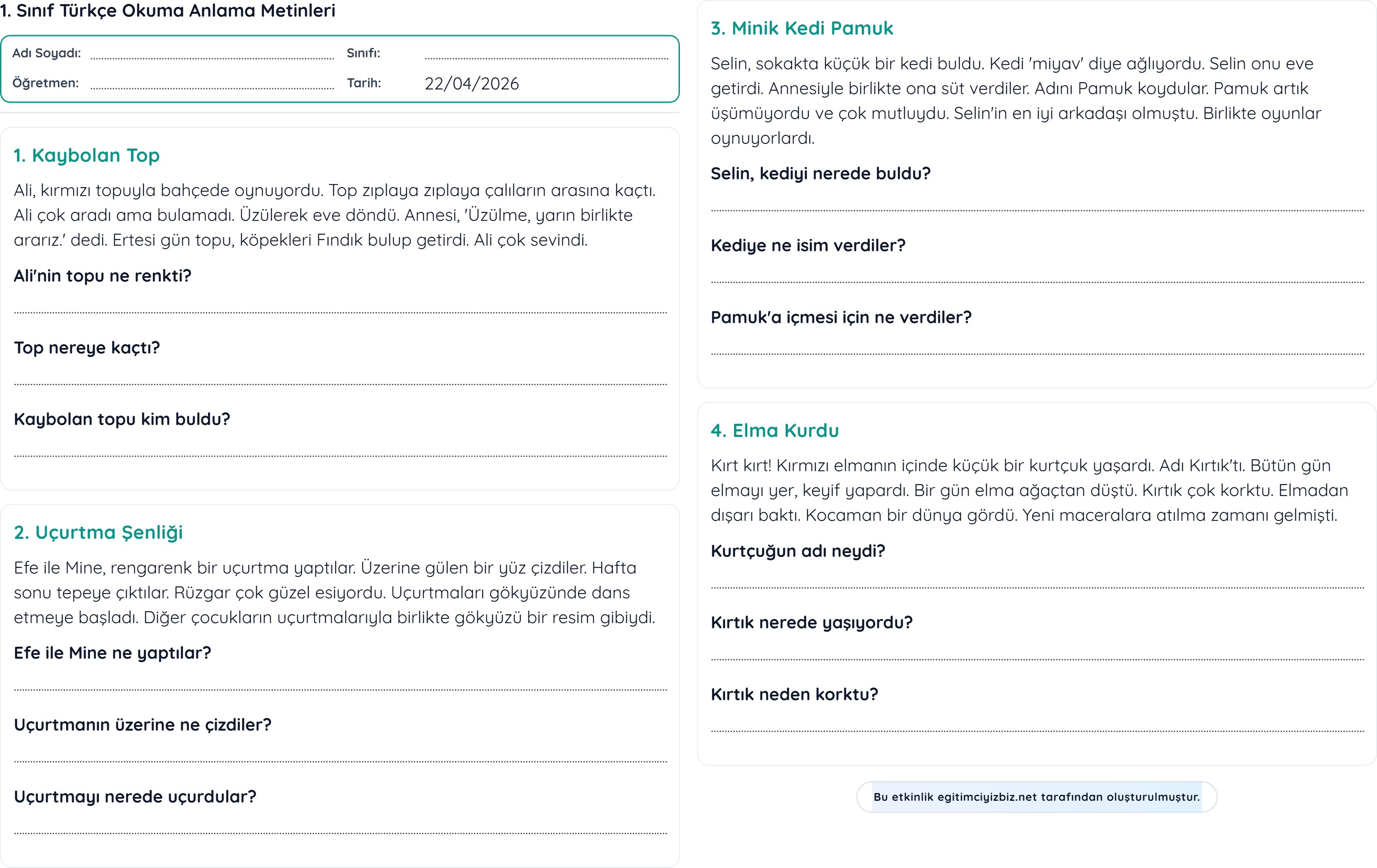Select the "1. Kaybolan Top" heading
1377x868 pixels.
tap(86, 155)
